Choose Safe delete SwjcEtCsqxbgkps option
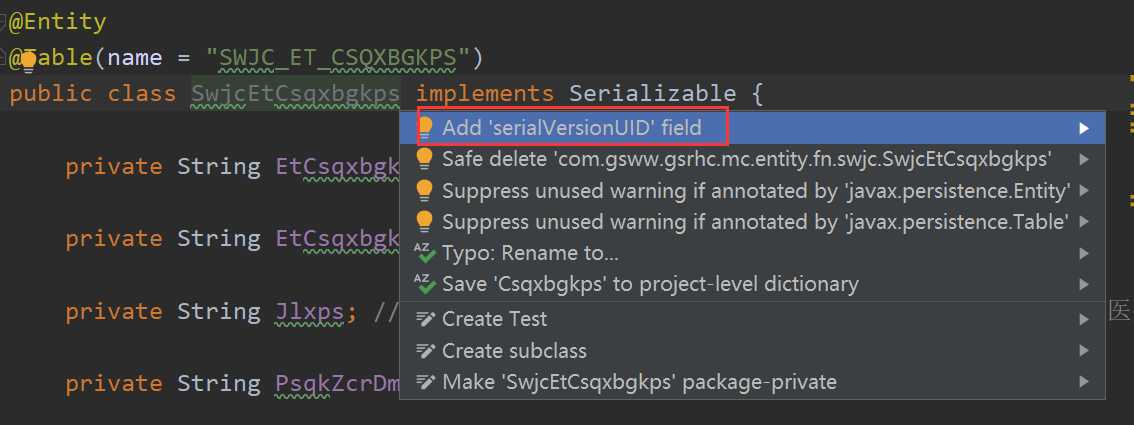 click(752, 159)
